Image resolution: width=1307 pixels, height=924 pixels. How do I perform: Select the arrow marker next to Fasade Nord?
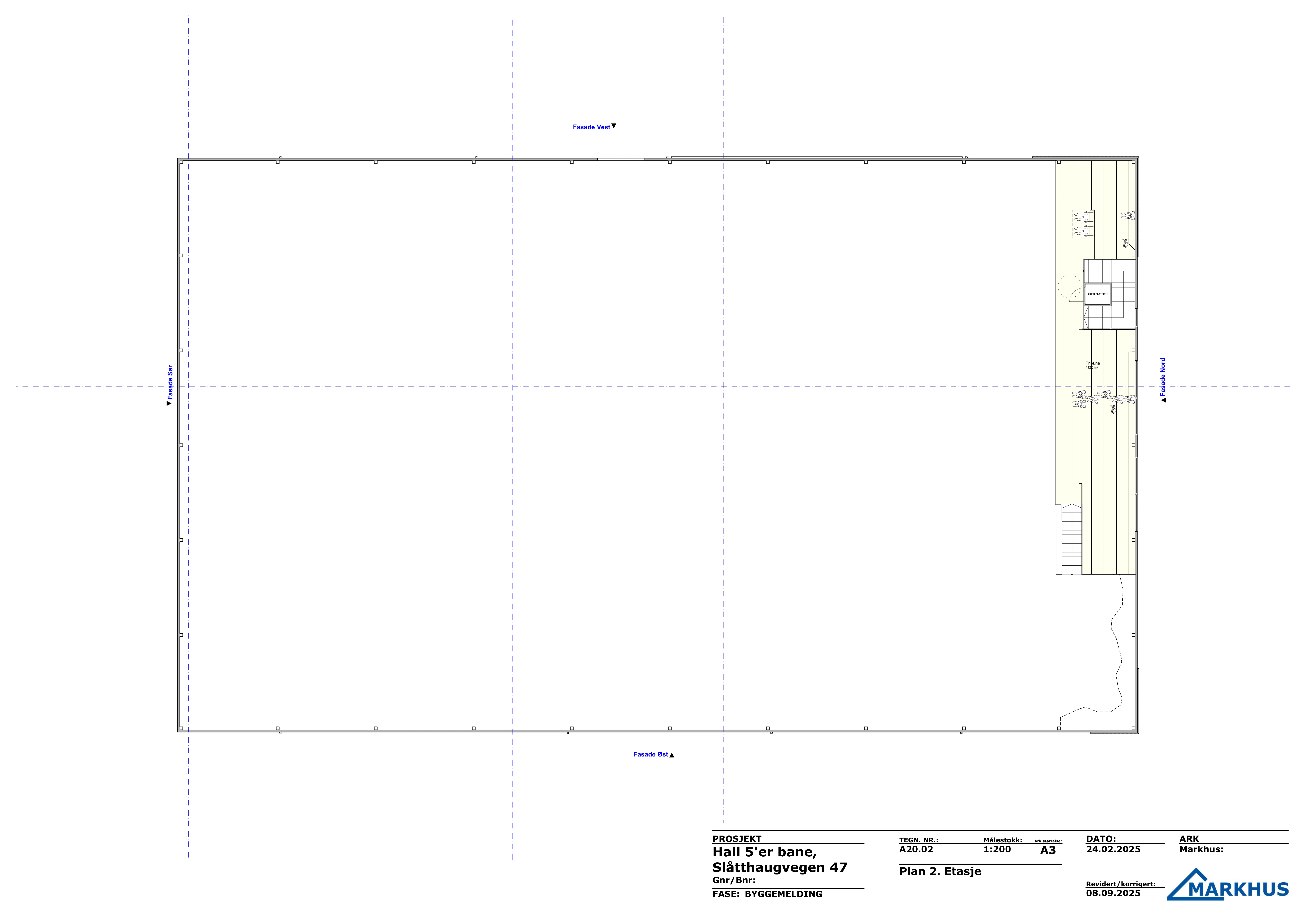pyautogui.click(x=1163, y=400)
